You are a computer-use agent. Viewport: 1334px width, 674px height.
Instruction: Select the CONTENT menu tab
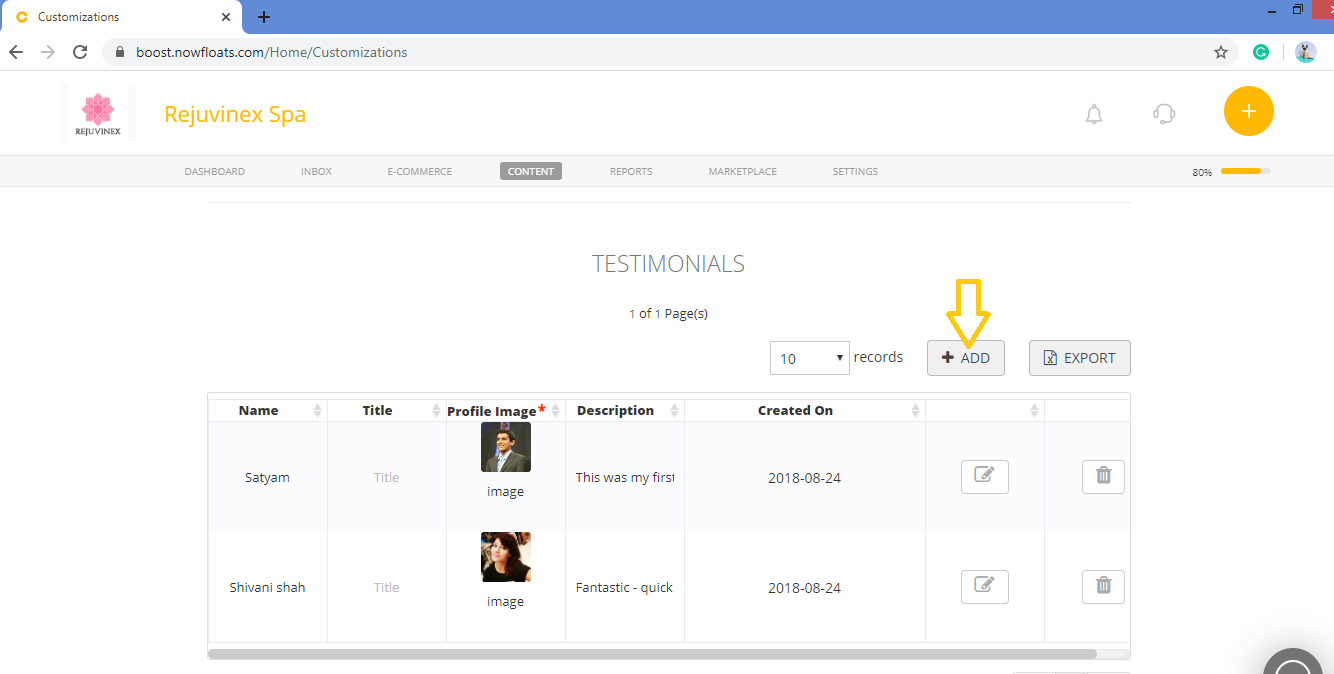coord(531,171)
